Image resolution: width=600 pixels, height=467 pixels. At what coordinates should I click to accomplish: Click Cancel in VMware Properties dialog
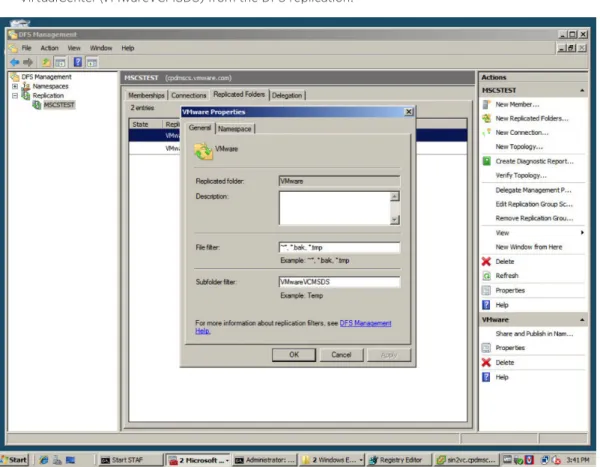[341, 355]
